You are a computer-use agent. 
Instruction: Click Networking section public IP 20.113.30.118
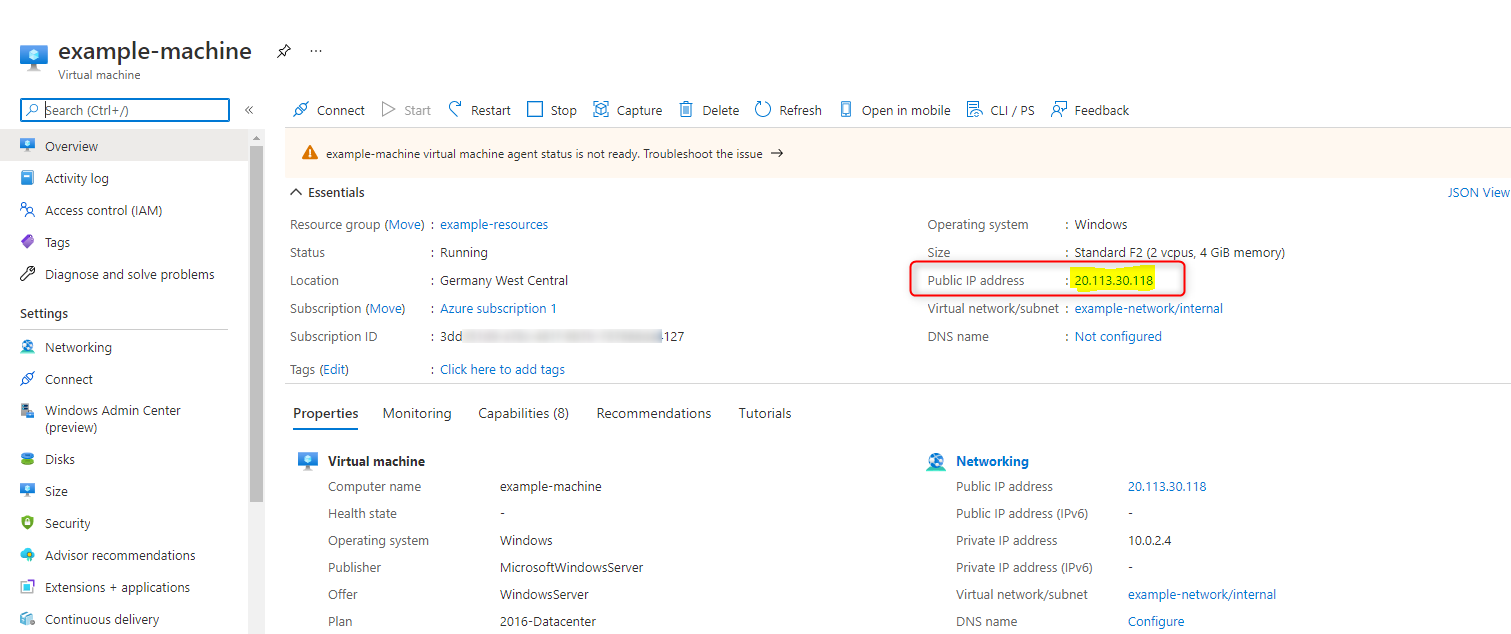coord(1167,486)
